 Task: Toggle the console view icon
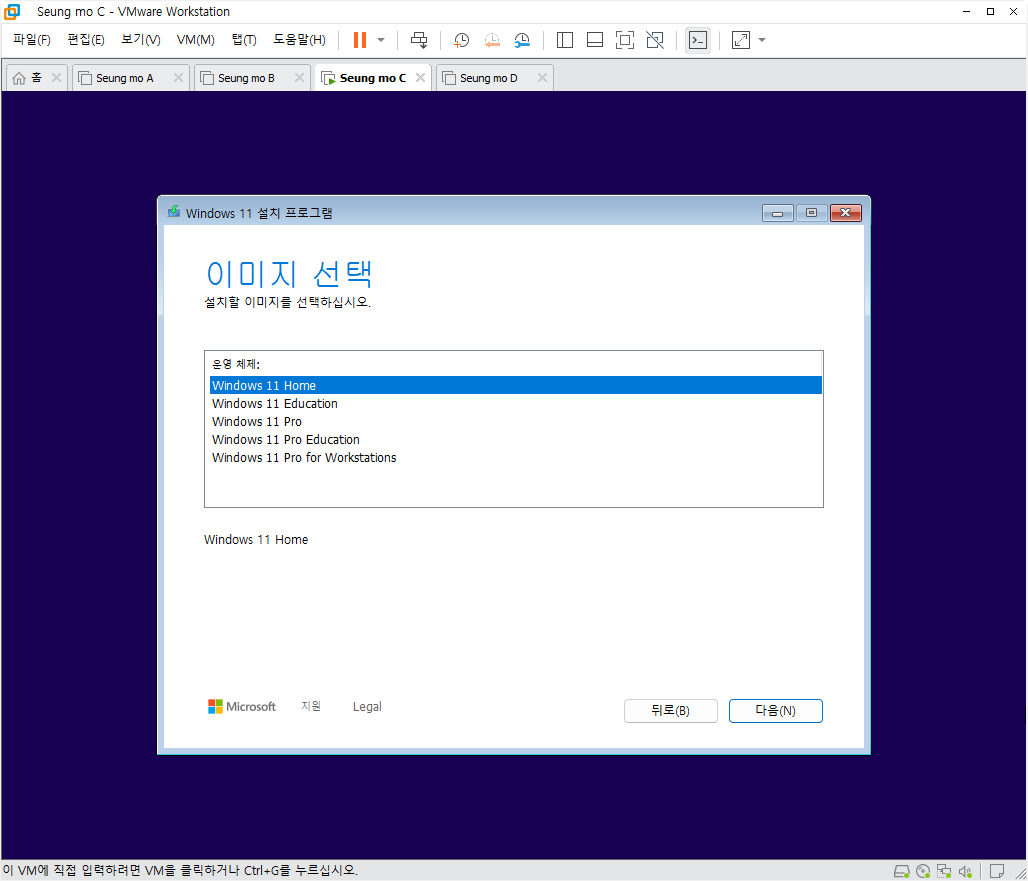(698, 40)
